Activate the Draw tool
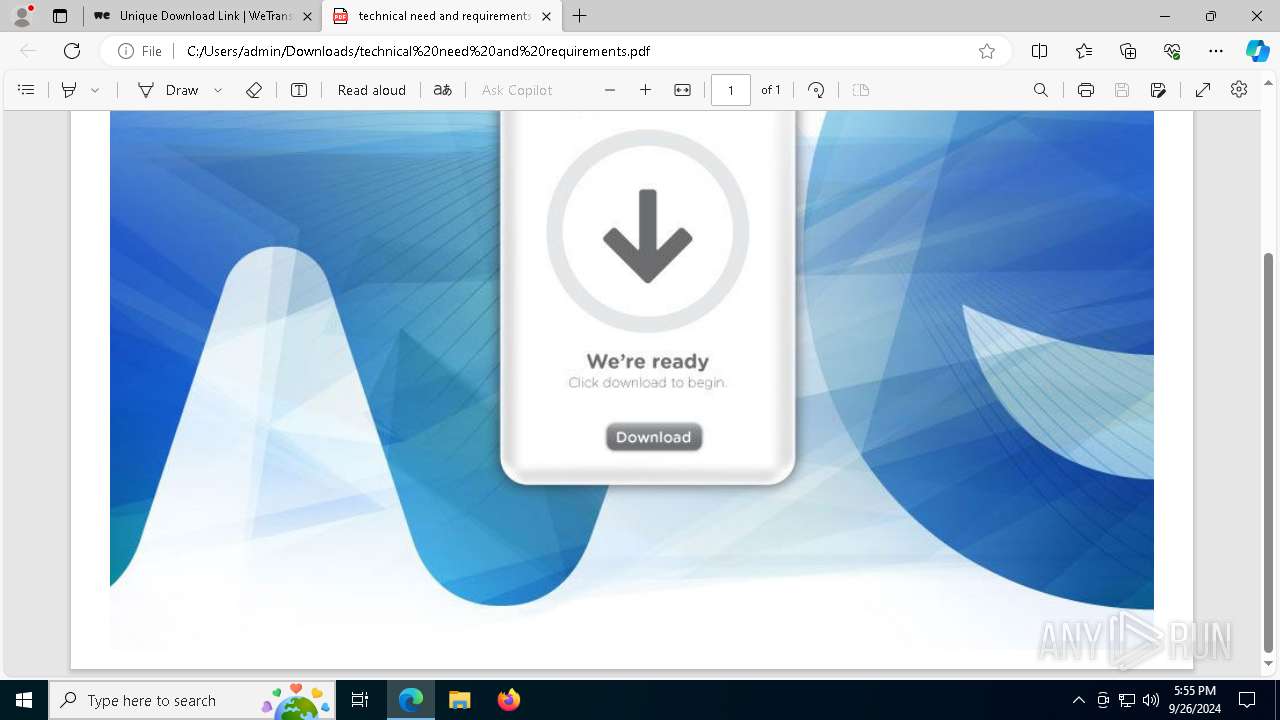 (168, 90)
